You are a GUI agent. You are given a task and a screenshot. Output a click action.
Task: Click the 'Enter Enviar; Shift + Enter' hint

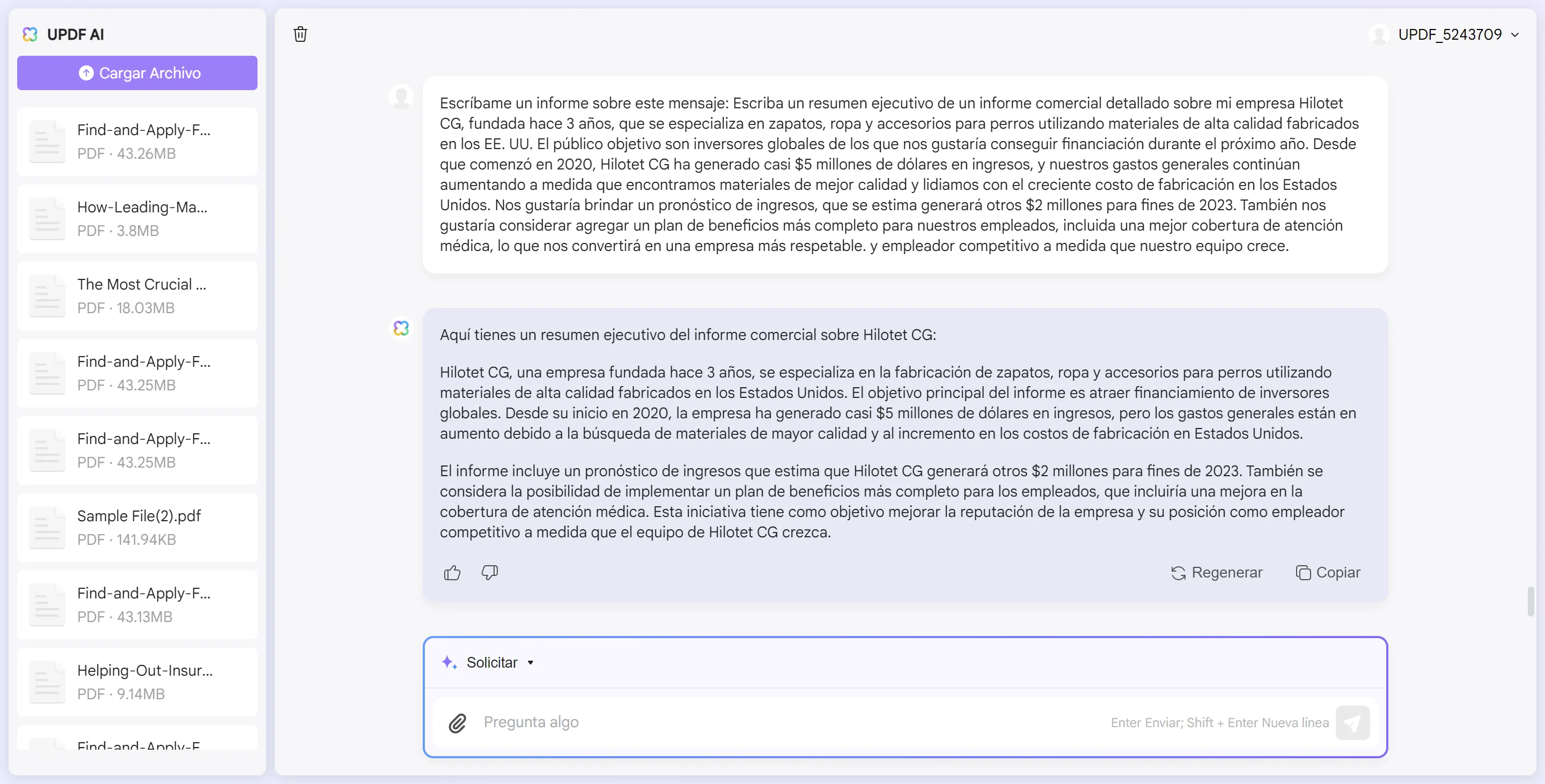pos(1220,723)
